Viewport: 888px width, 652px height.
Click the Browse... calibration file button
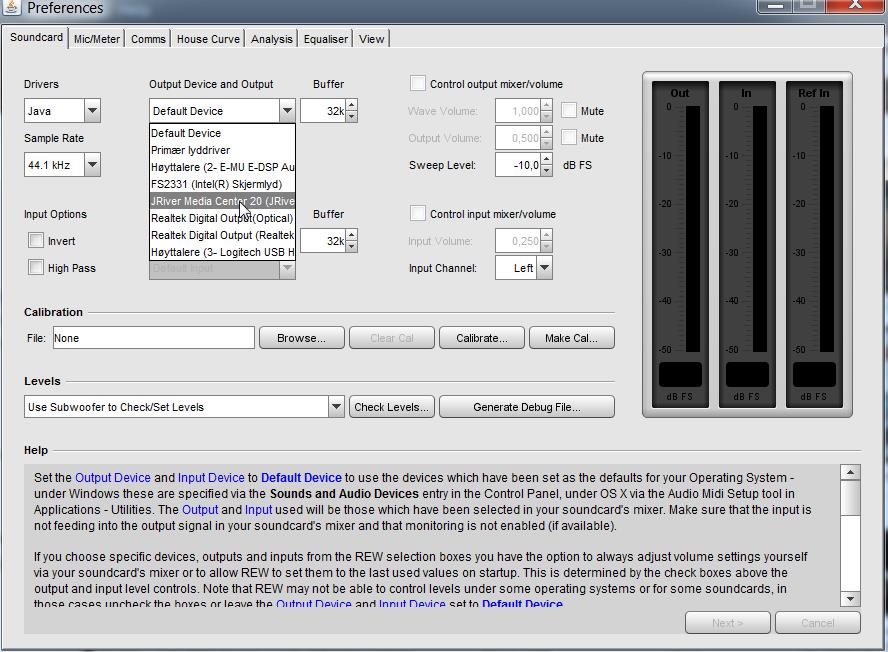point(301,338)
